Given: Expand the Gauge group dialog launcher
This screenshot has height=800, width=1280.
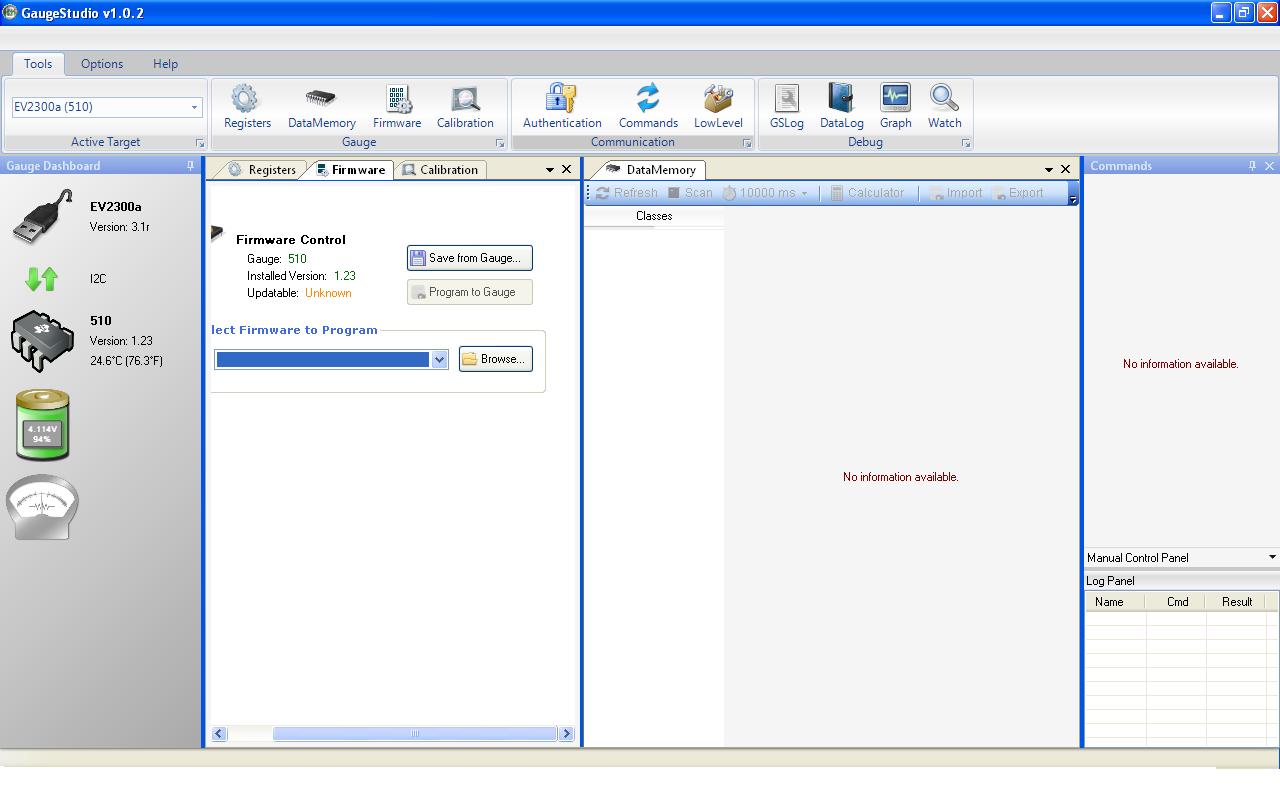Looking at the screenshot, I should click(500, 143).
